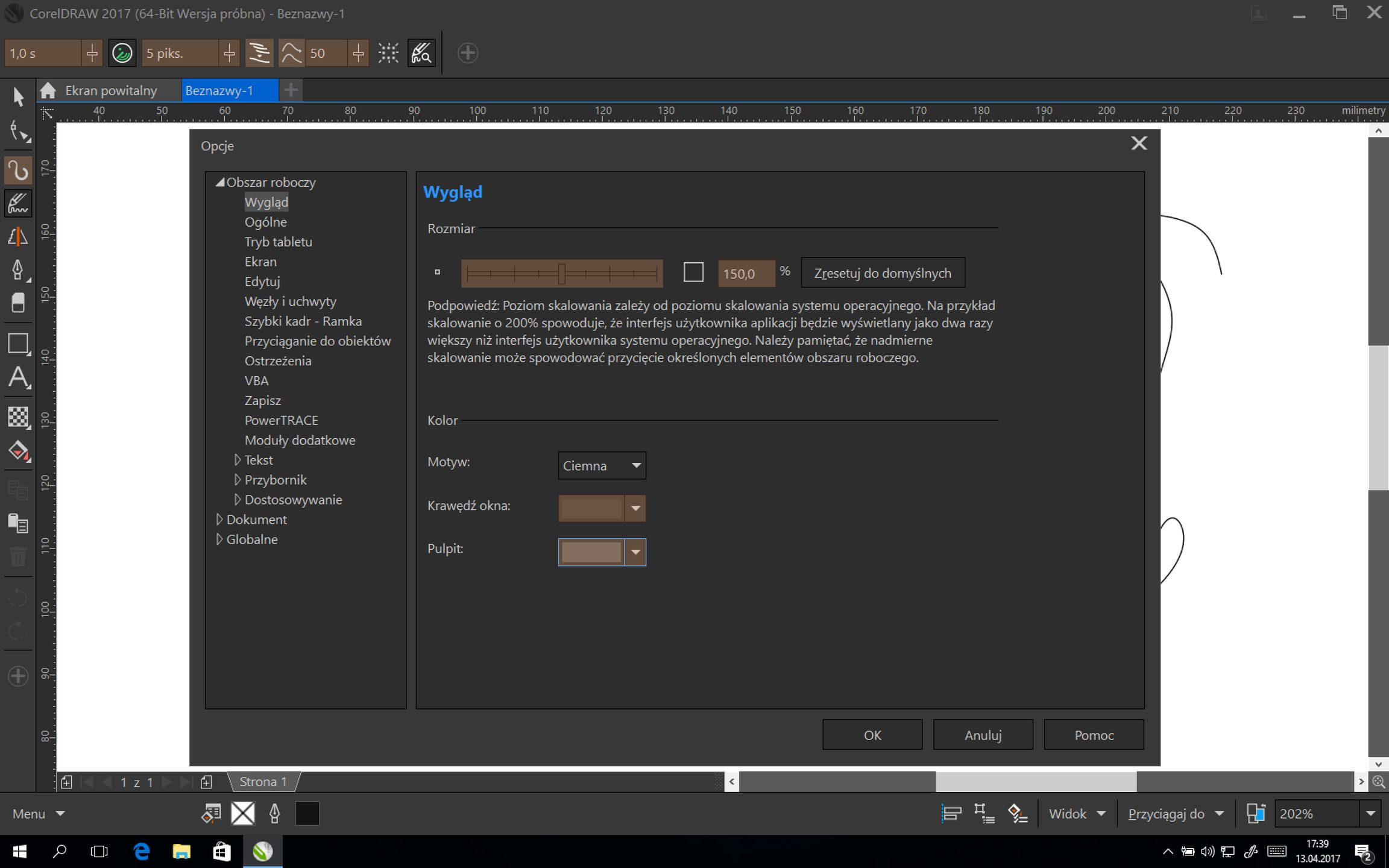This screenshot has width=1389, height=868.
Task: Select the Eraser tool
Action: [x=18, y=302]
